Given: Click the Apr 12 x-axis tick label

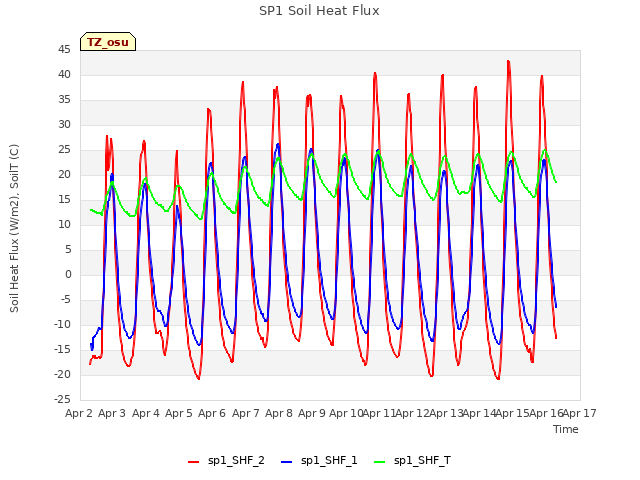Looking at the screenshot, I should coord(413,413).
